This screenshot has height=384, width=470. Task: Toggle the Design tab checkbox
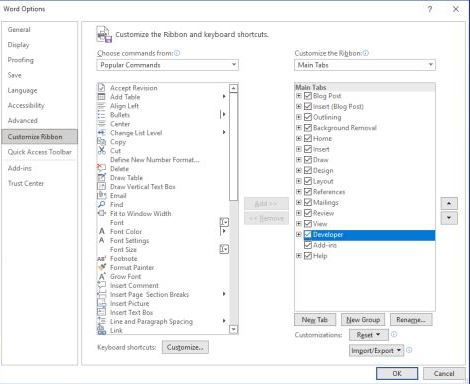click(308, 171)
